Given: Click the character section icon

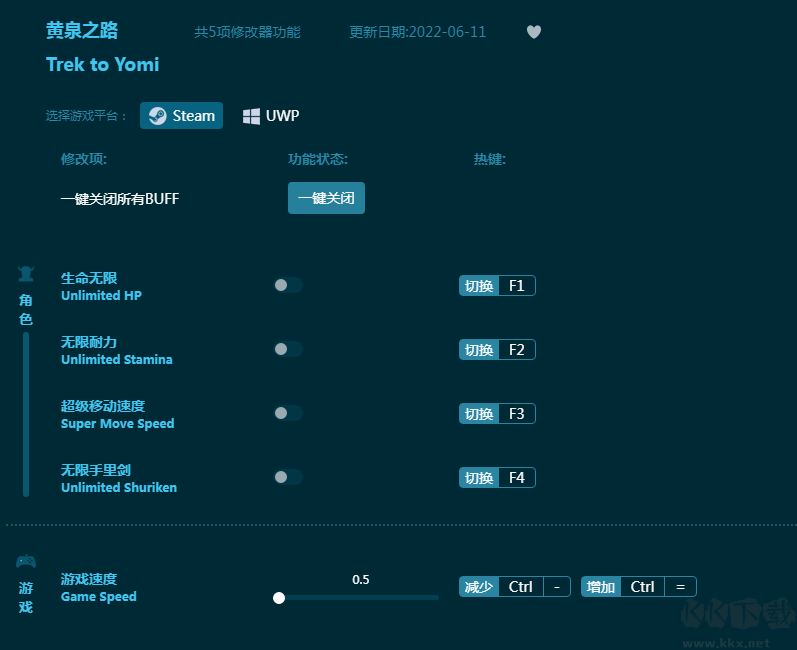Looking at the screenshot, I should click(x=26, y=274).
